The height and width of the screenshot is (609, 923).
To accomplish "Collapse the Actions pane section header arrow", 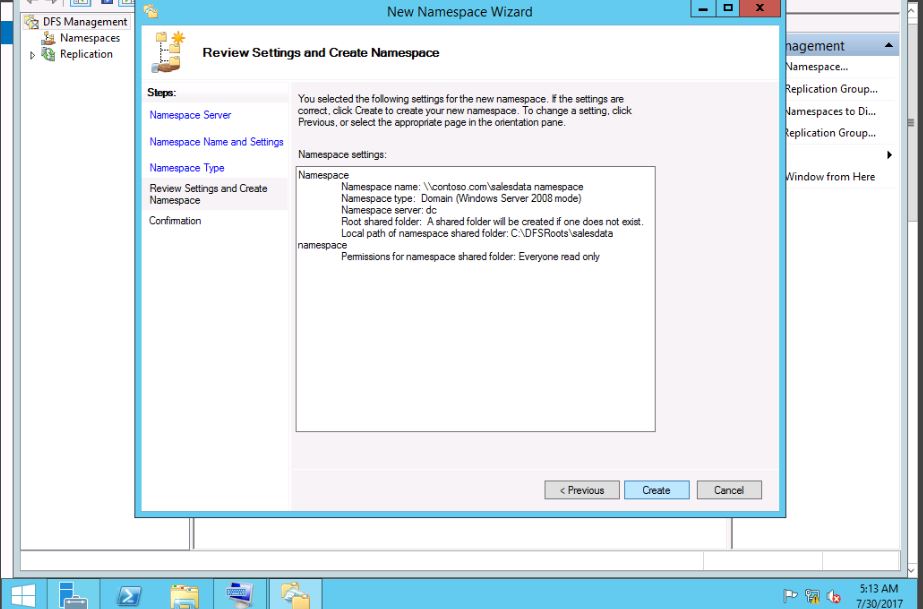I will click(888, 45).
